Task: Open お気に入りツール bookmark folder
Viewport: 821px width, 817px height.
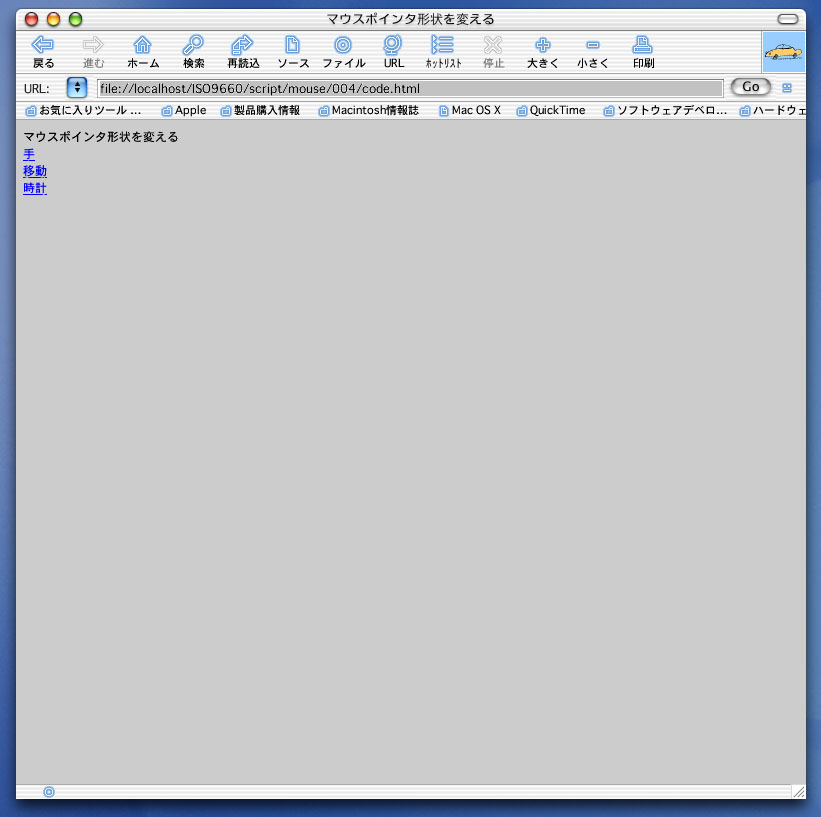Action: point(84,111)
